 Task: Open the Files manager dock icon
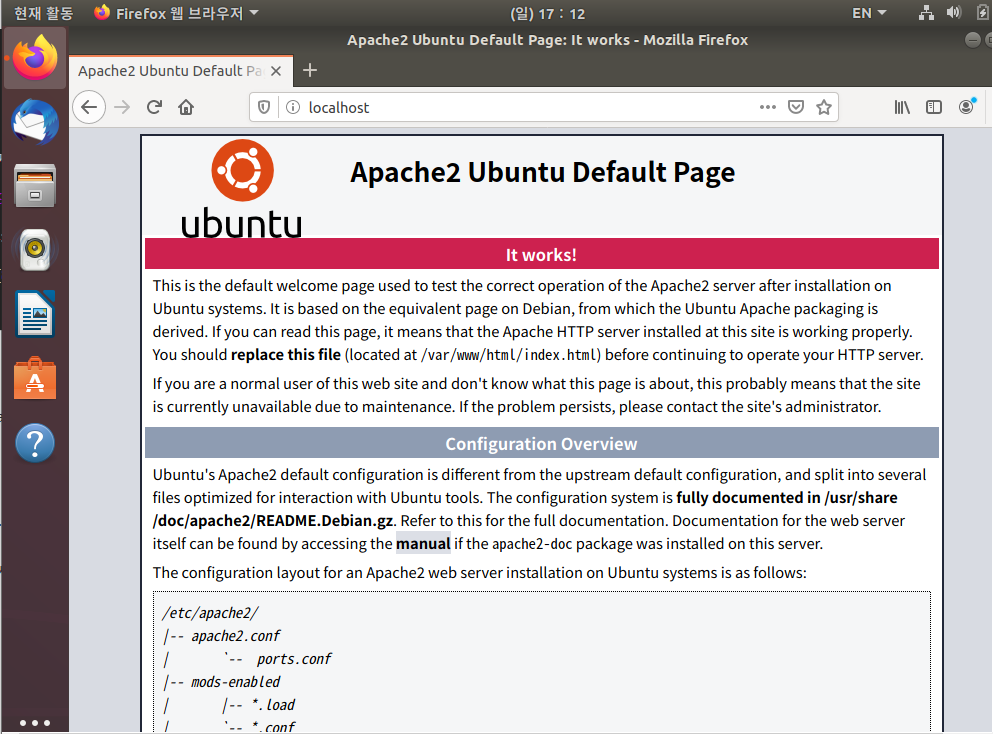[x=35, y=186]
